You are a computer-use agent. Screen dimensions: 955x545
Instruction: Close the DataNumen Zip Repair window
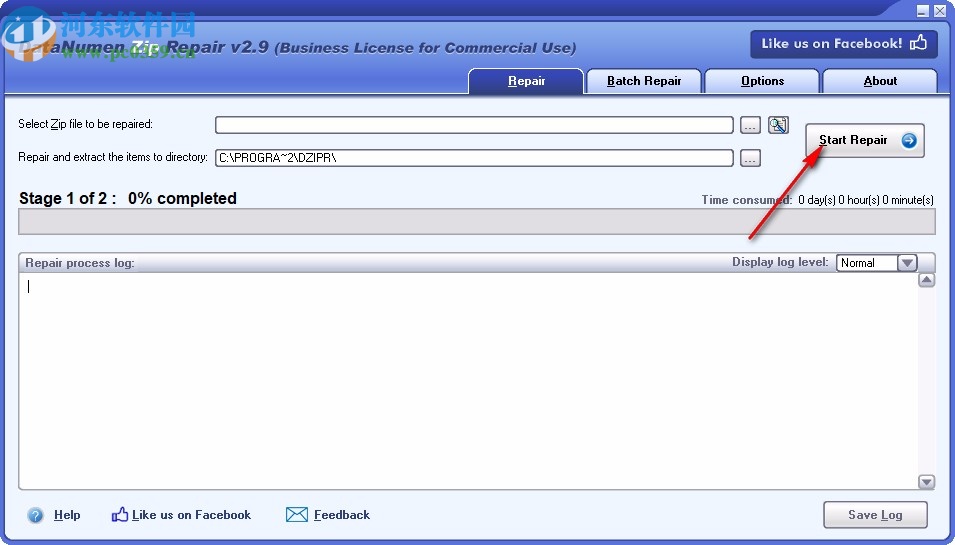pyautogui.click(x=939, y=11)
